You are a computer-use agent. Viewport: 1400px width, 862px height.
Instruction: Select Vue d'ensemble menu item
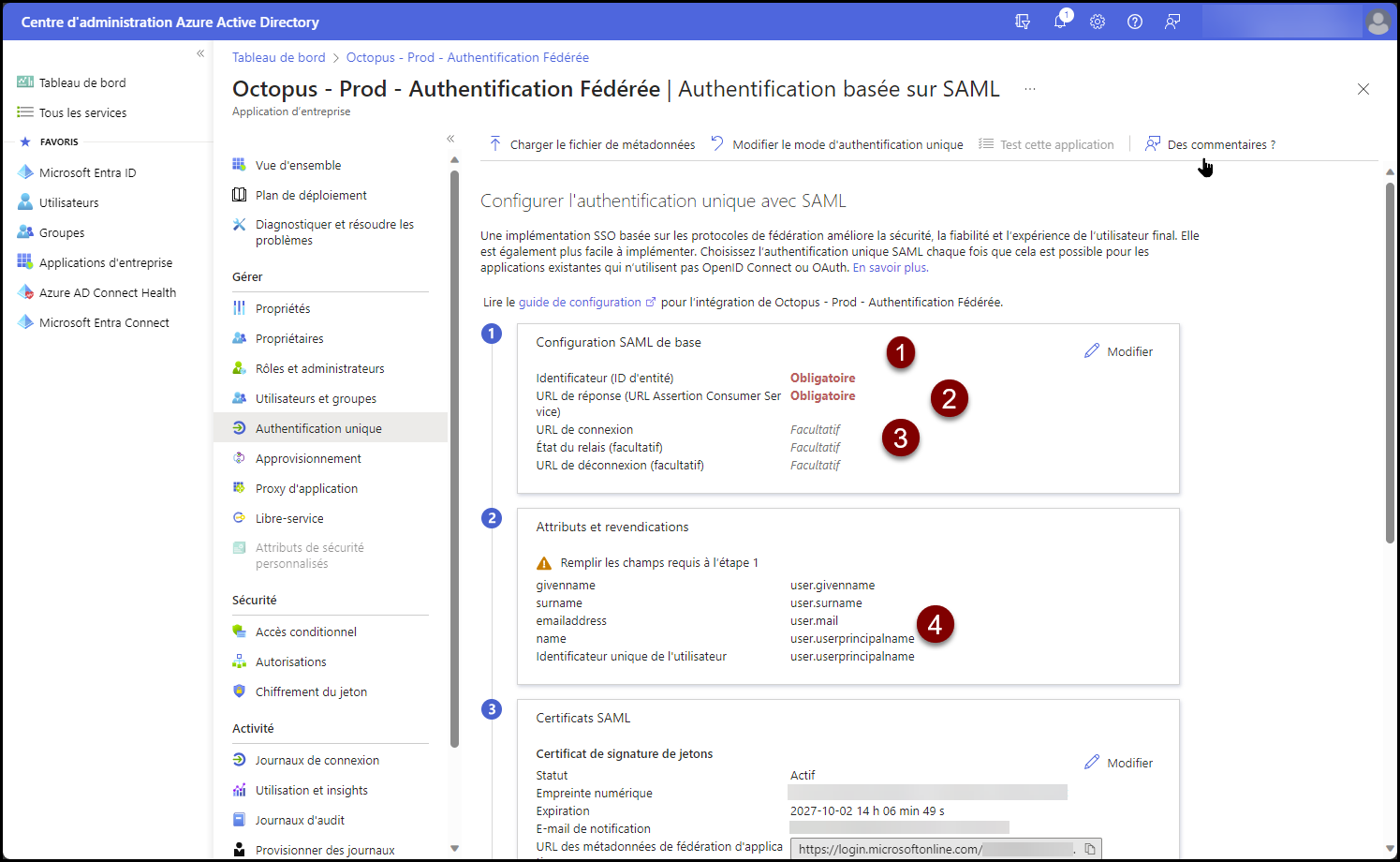pyautogui.click(x=287, y=165)
